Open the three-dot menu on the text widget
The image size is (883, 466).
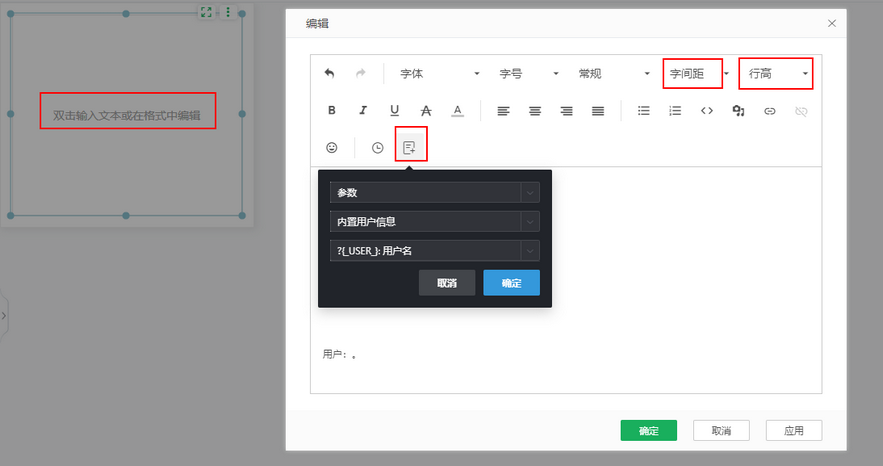pyautogui.click(x=228, y=12)
